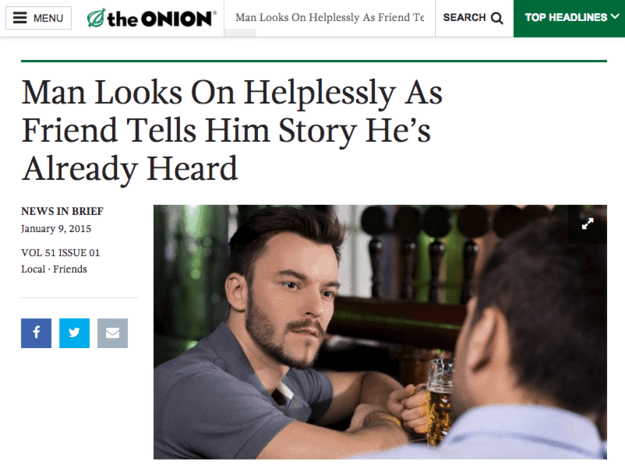Image resolution: width=625 pixels, height=475 pixels.
Task: Share article on Facebook
Action: coord(36,333)
